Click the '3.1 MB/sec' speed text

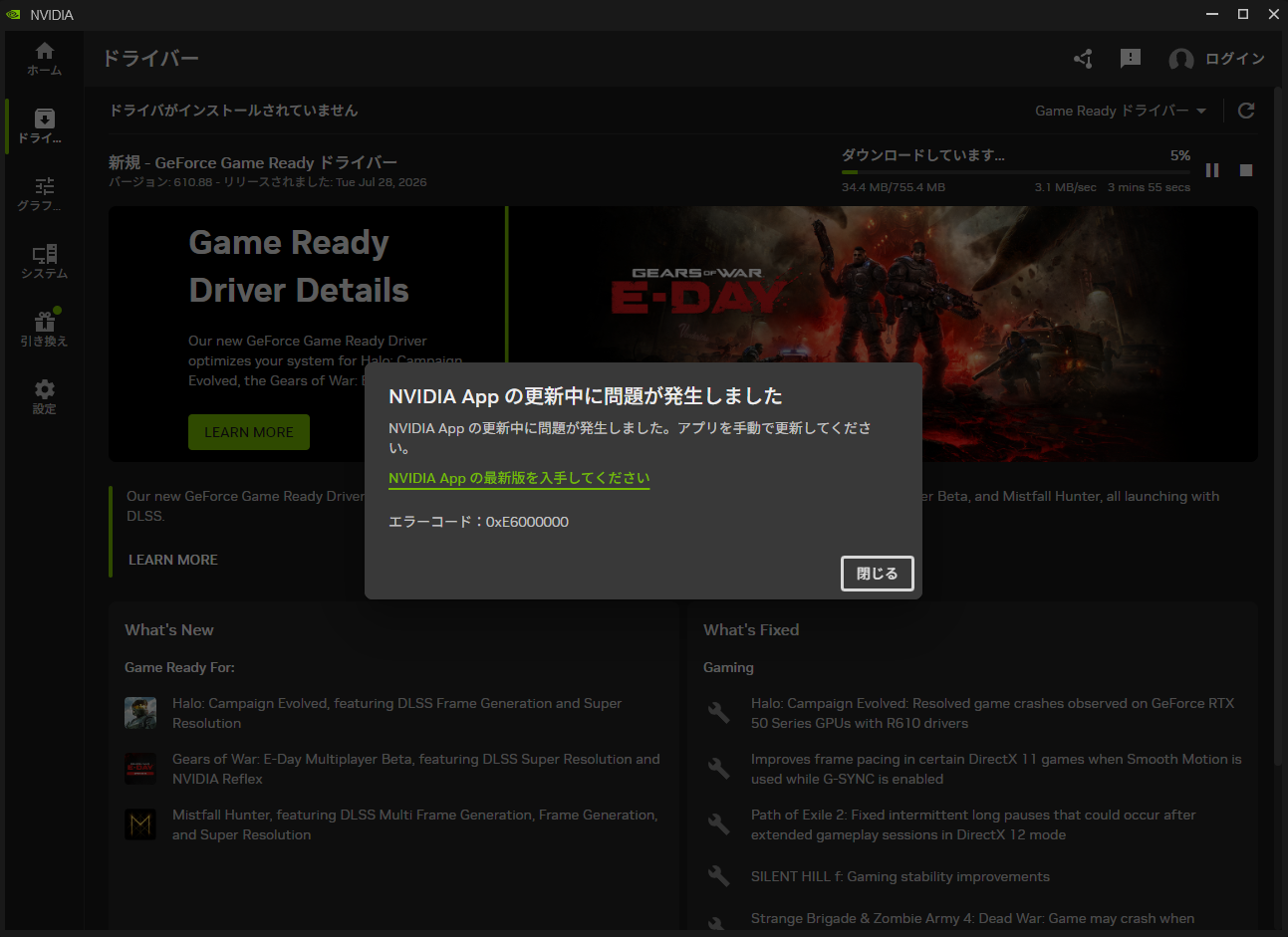[x=1065, y=187]
